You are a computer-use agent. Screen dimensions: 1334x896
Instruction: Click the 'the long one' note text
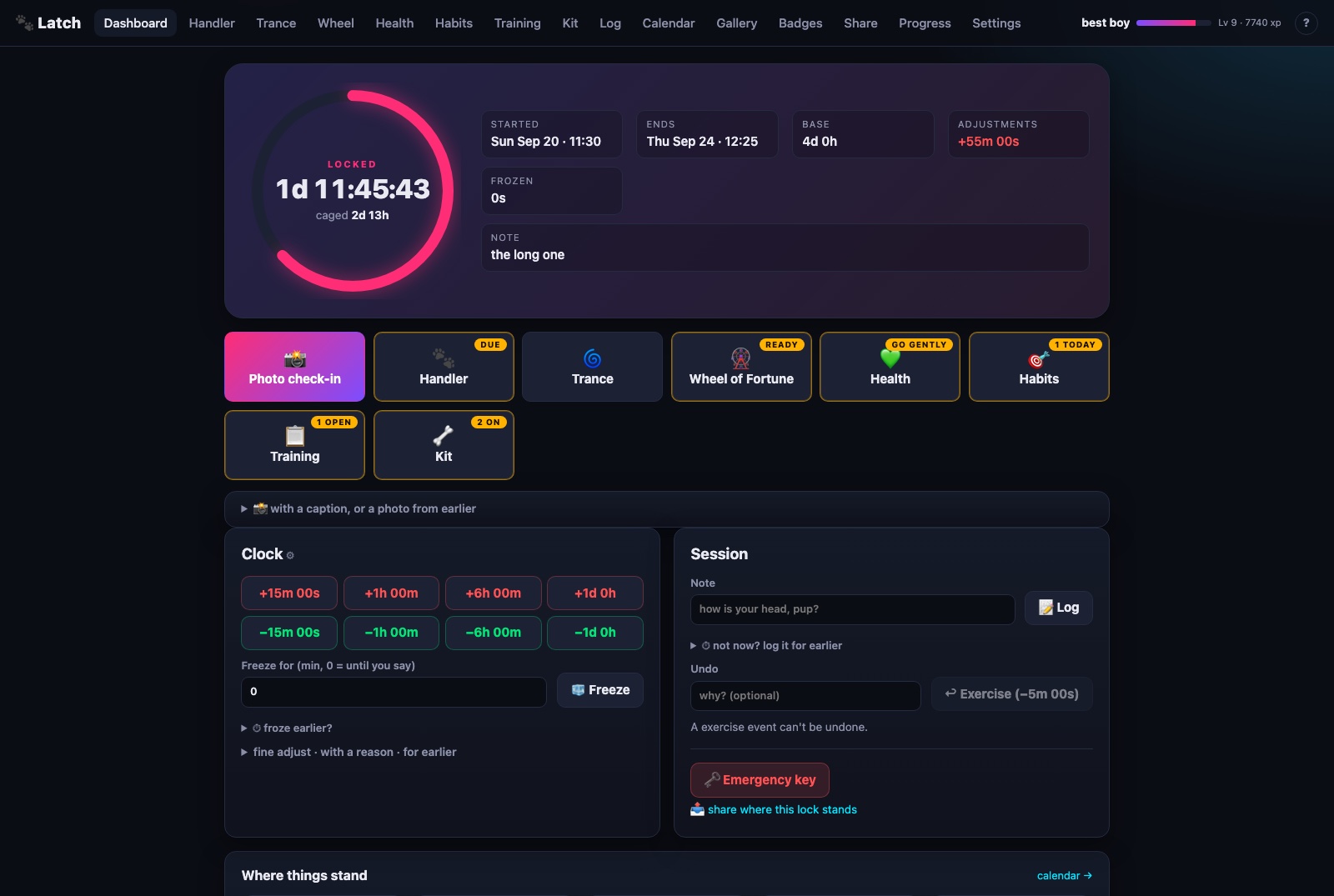528,255
